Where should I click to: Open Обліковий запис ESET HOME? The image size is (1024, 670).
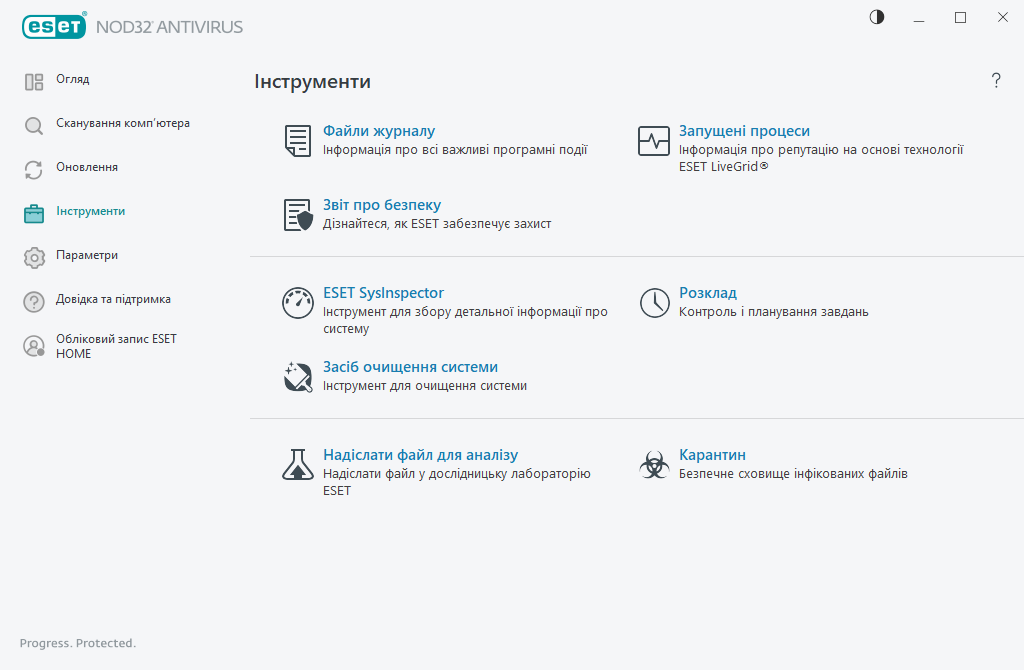(115, 346)
